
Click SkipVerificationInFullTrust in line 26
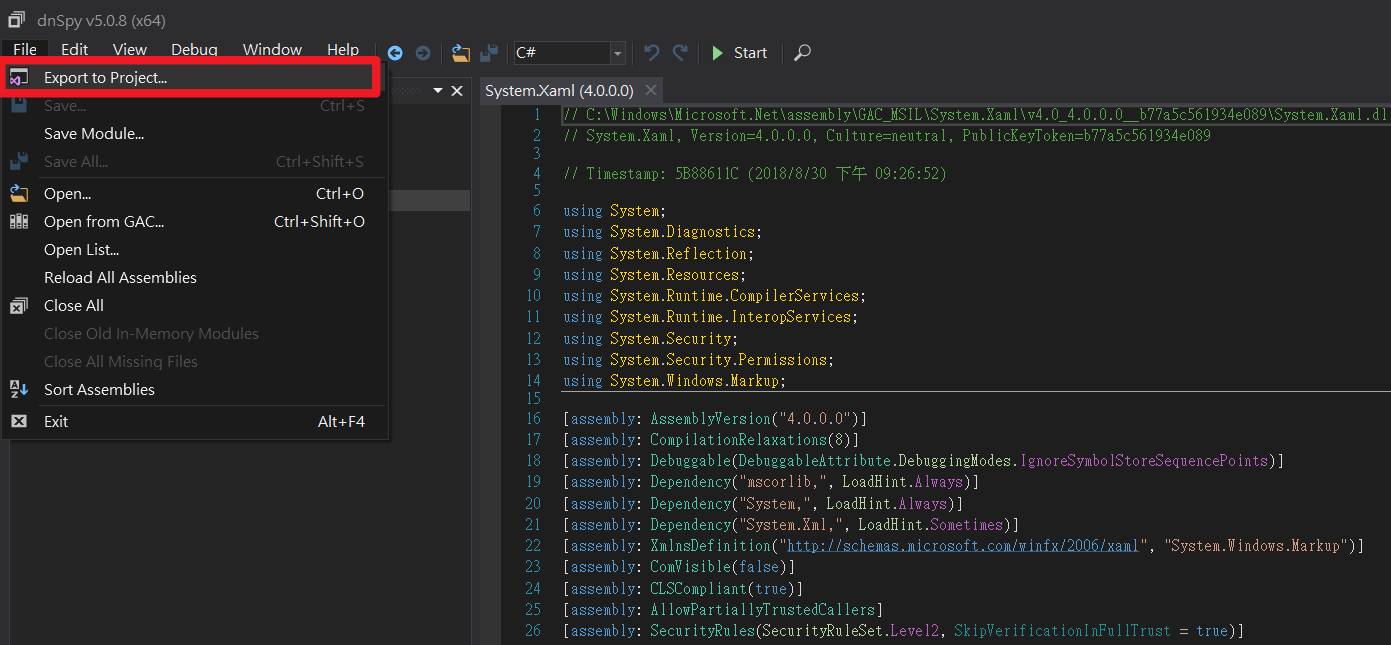coord(1061,631)
